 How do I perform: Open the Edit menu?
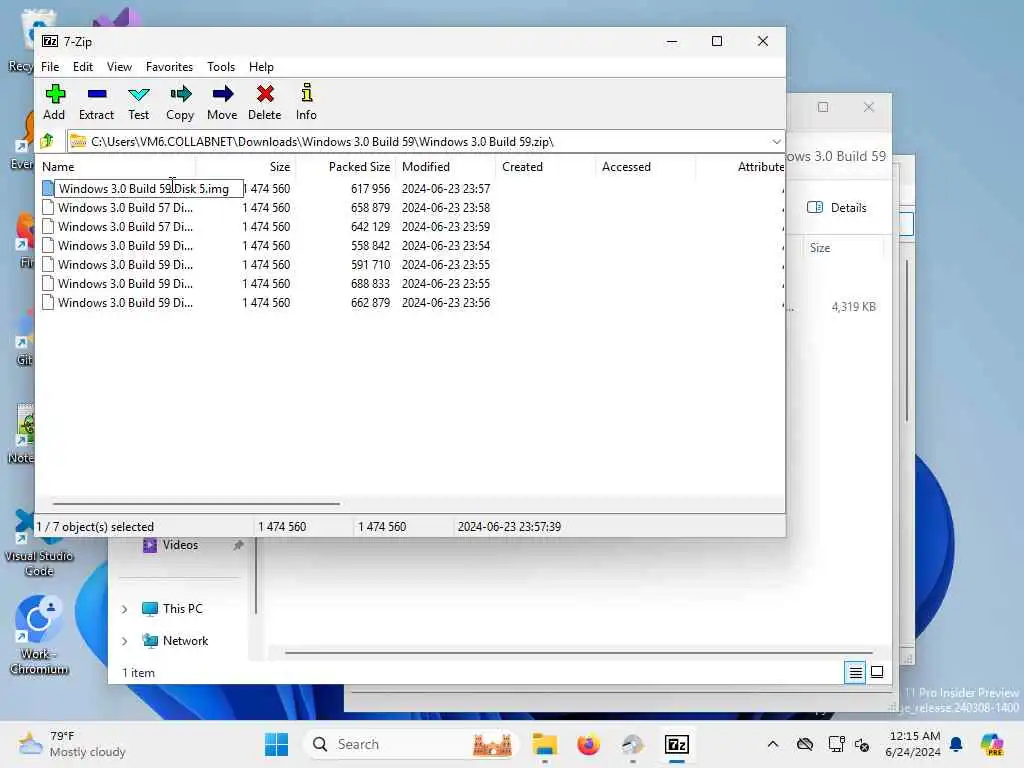click(82, 67)
